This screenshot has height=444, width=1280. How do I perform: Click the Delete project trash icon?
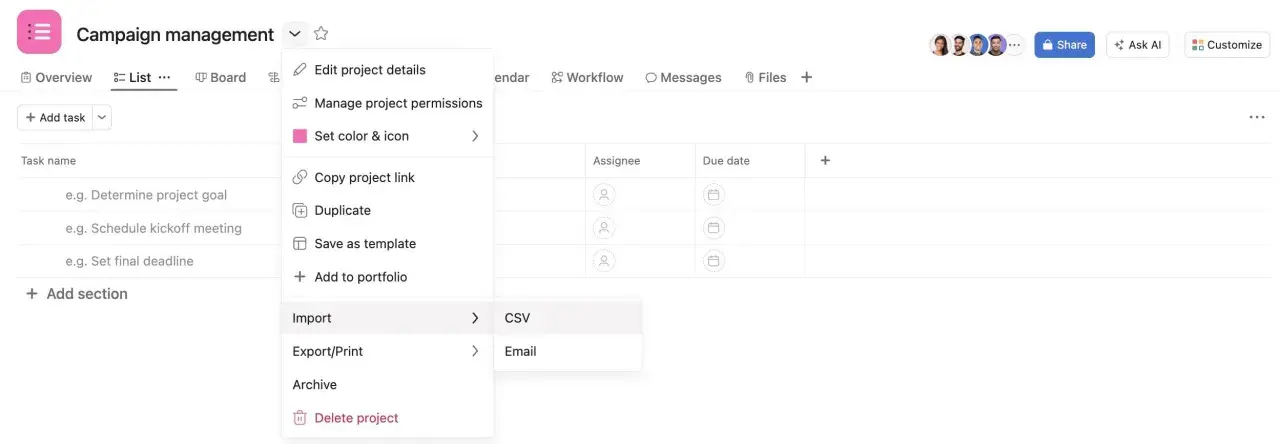coord(299,418)
